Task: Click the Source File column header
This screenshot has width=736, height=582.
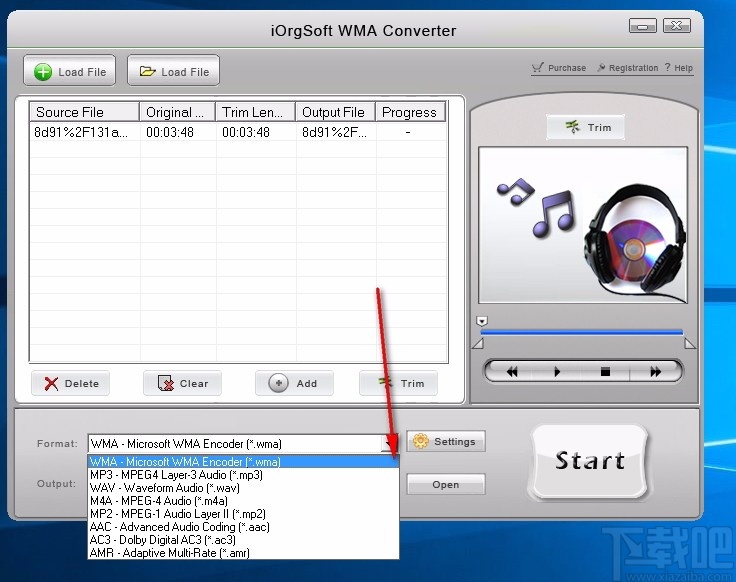Action: tap(84, 112)
